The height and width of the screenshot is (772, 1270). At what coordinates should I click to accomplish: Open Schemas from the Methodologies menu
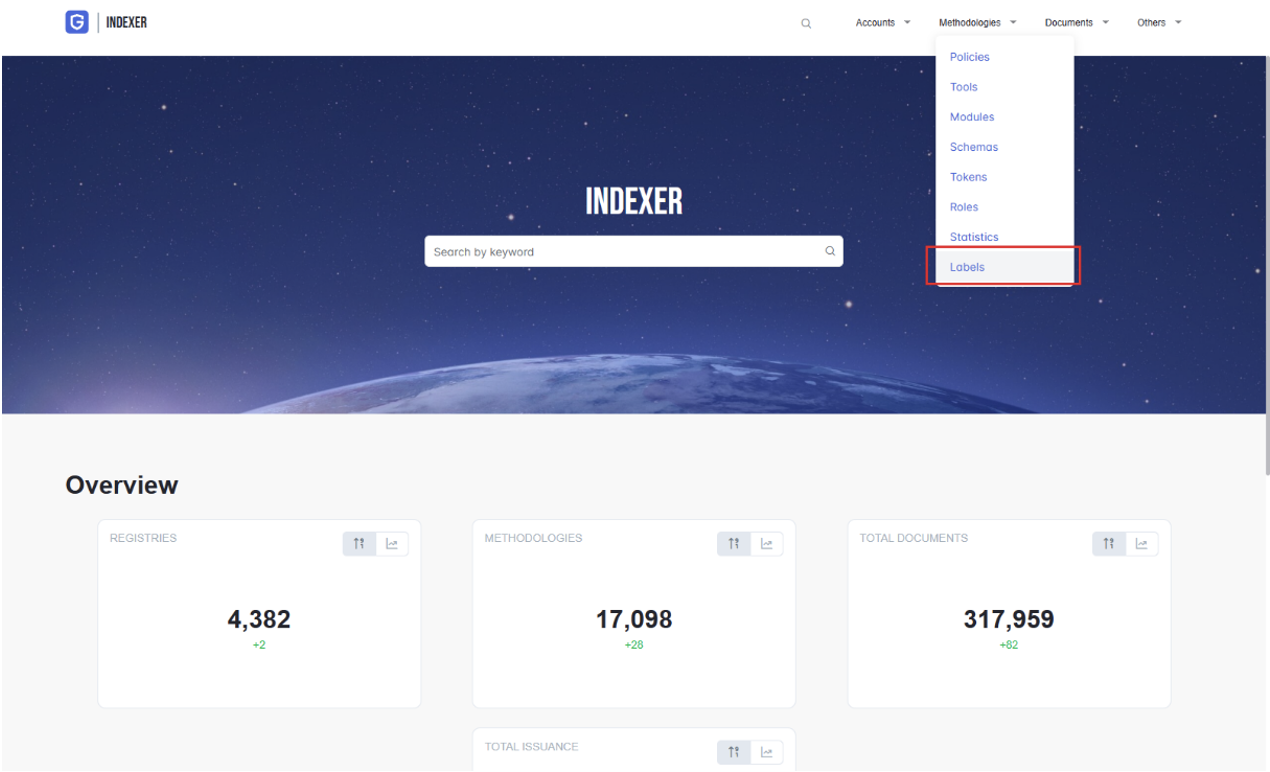(973, 147)
